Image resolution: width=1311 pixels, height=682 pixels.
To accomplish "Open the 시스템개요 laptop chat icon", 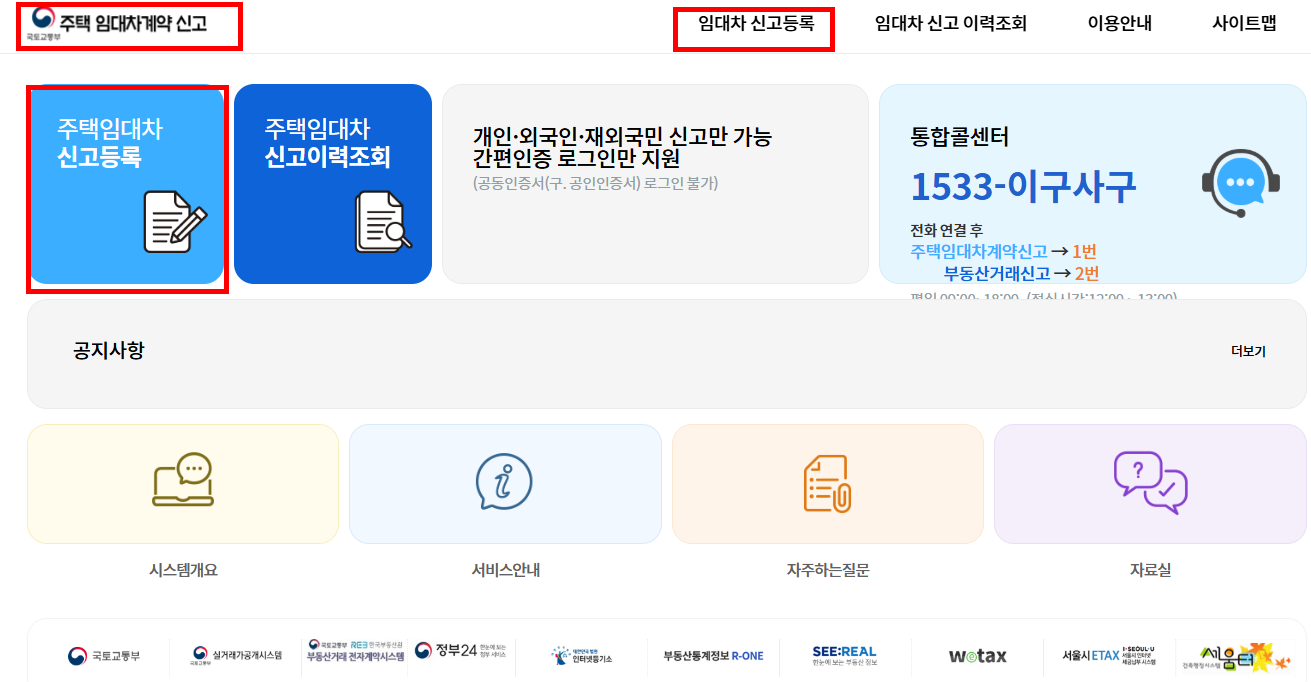I will tap(183, 481).
